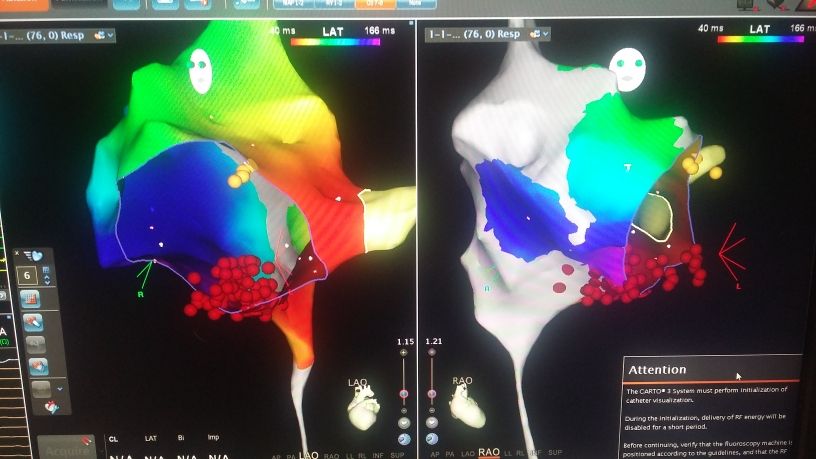Viewport: 816px width, 459px height.
Task: Click the zoom-in plus on left view
Action: [x=404, y=352]
